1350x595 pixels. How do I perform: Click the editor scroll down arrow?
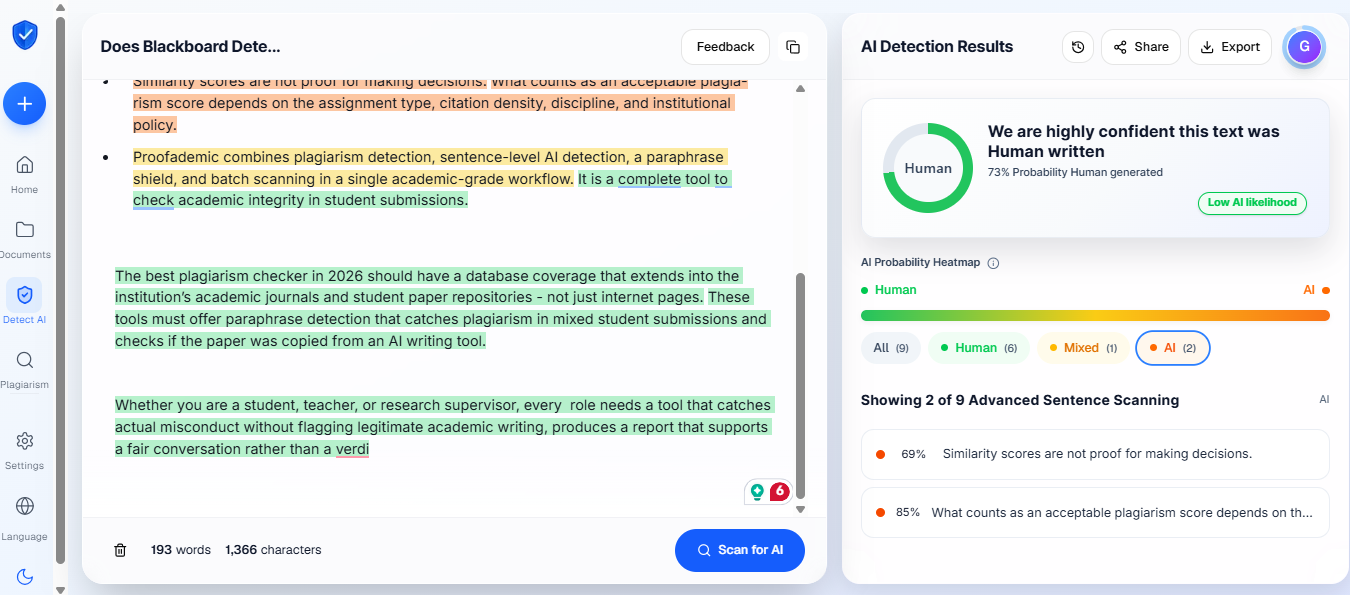point(800,509)
